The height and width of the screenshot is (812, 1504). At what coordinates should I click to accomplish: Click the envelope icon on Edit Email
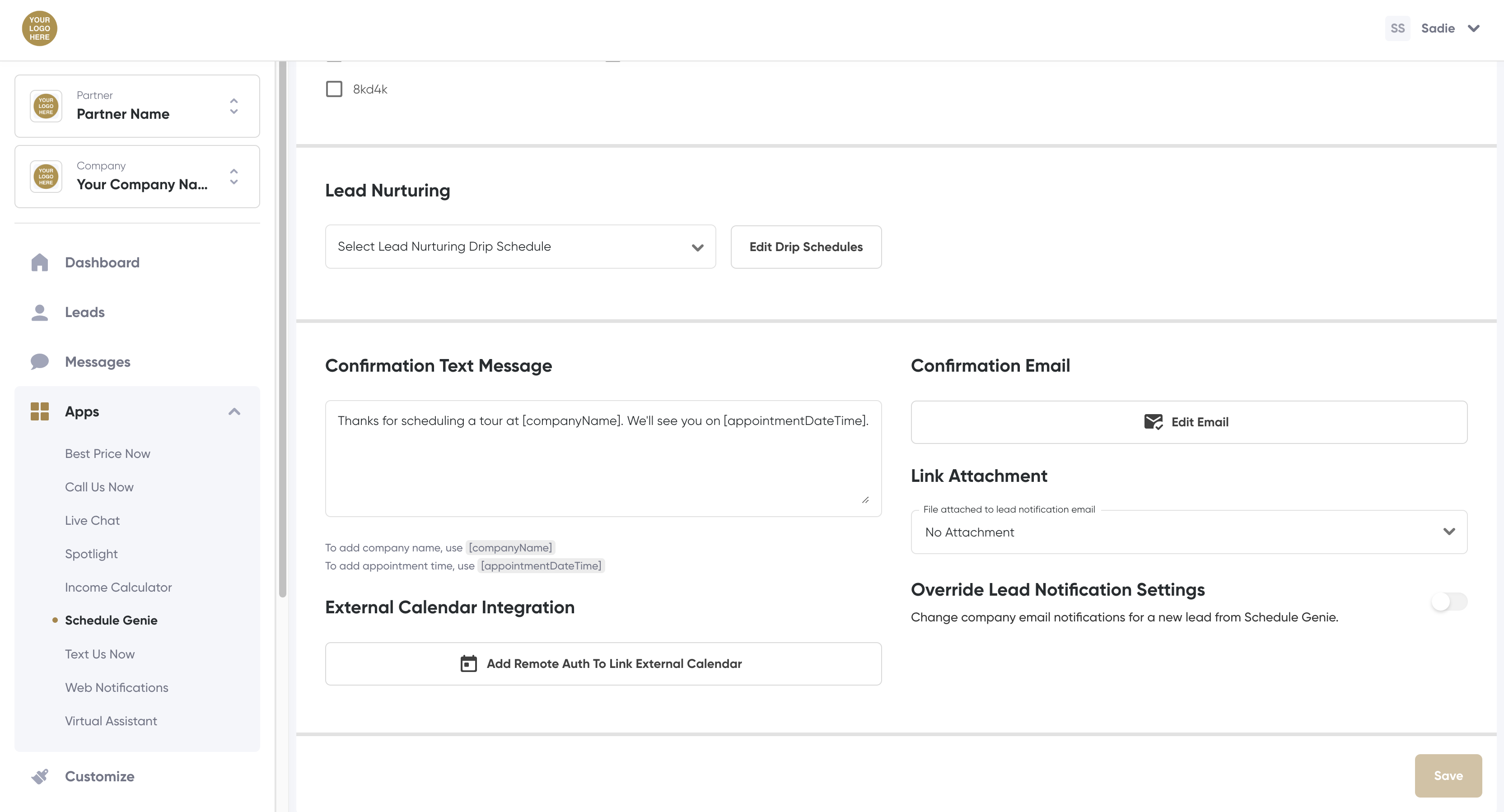point(1153,422)
